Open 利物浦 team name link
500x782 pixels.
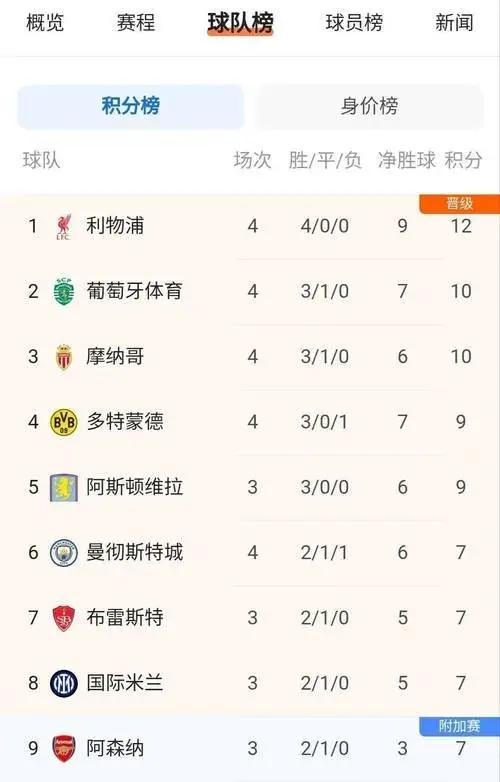(115, 226)
